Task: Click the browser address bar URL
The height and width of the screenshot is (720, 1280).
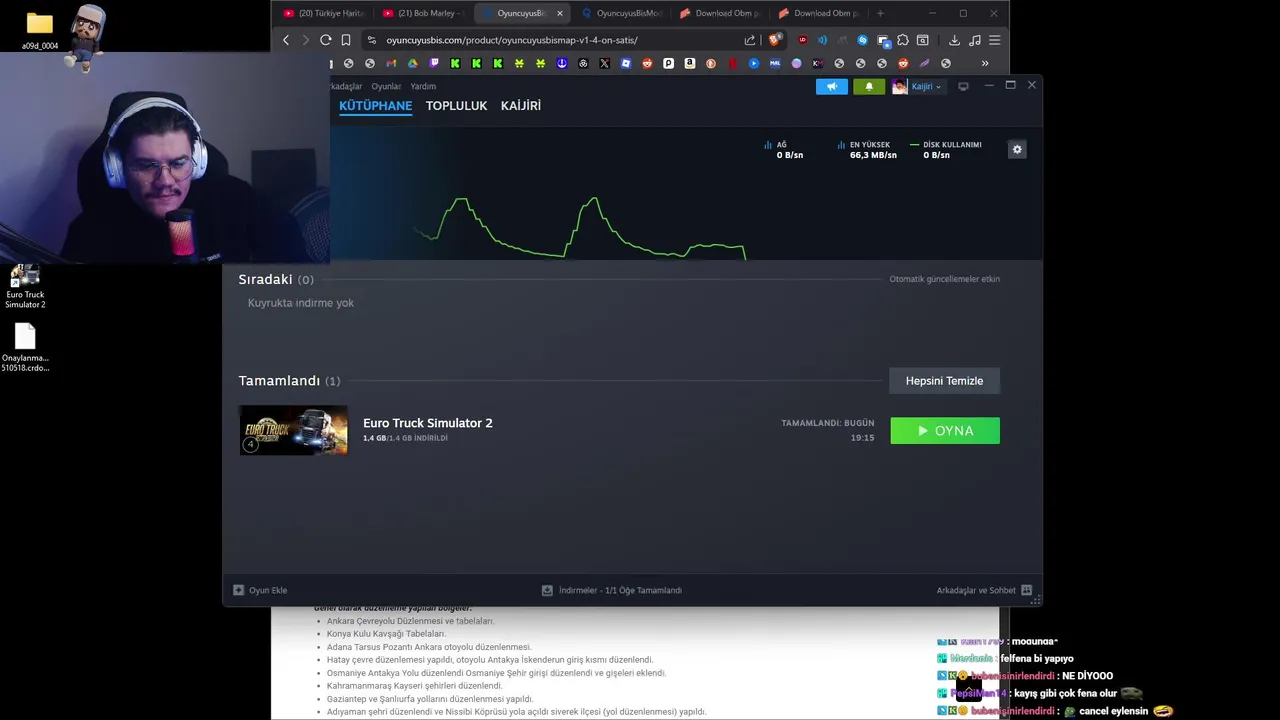Action: pos(512,40)
